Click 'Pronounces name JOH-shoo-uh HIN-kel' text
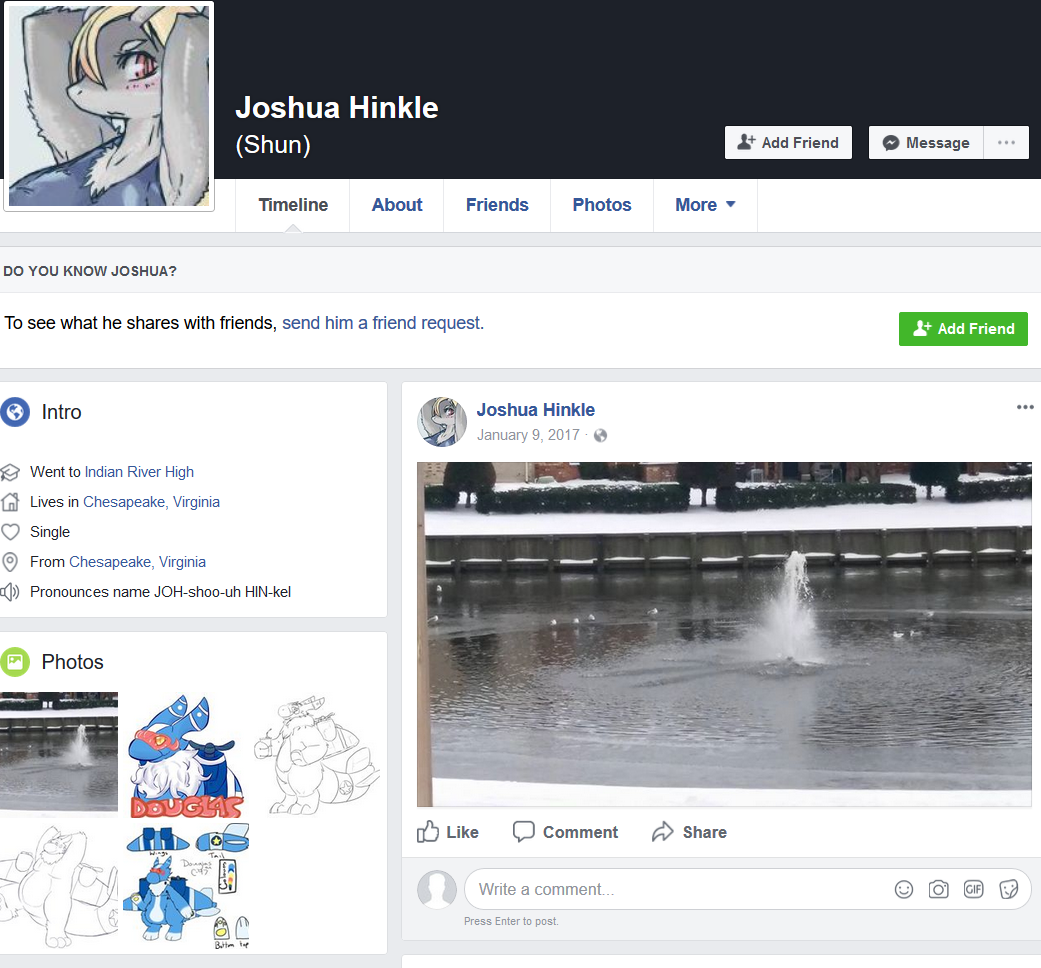The image size is (1041, 968). [160, 592]
